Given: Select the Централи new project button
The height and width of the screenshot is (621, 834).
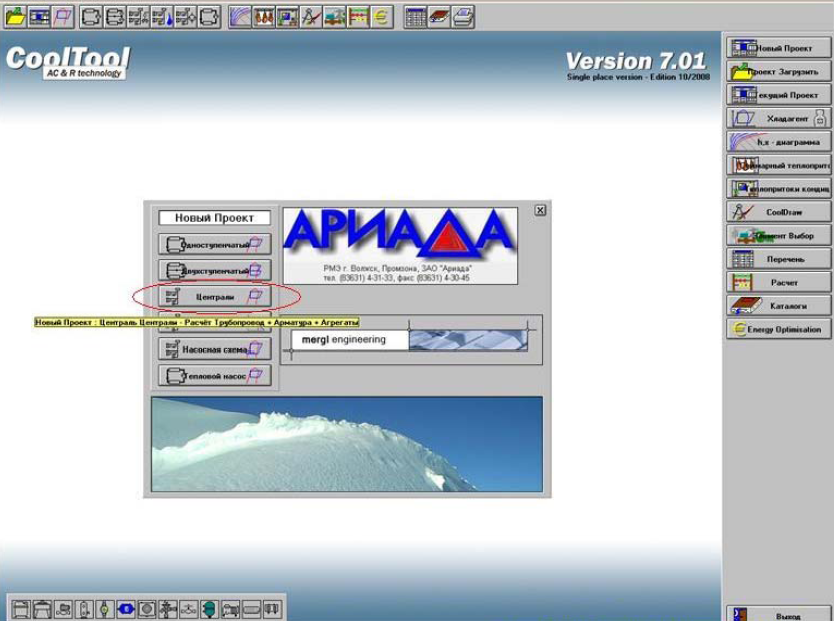Looking at the screenshot, I should (214, 297).
